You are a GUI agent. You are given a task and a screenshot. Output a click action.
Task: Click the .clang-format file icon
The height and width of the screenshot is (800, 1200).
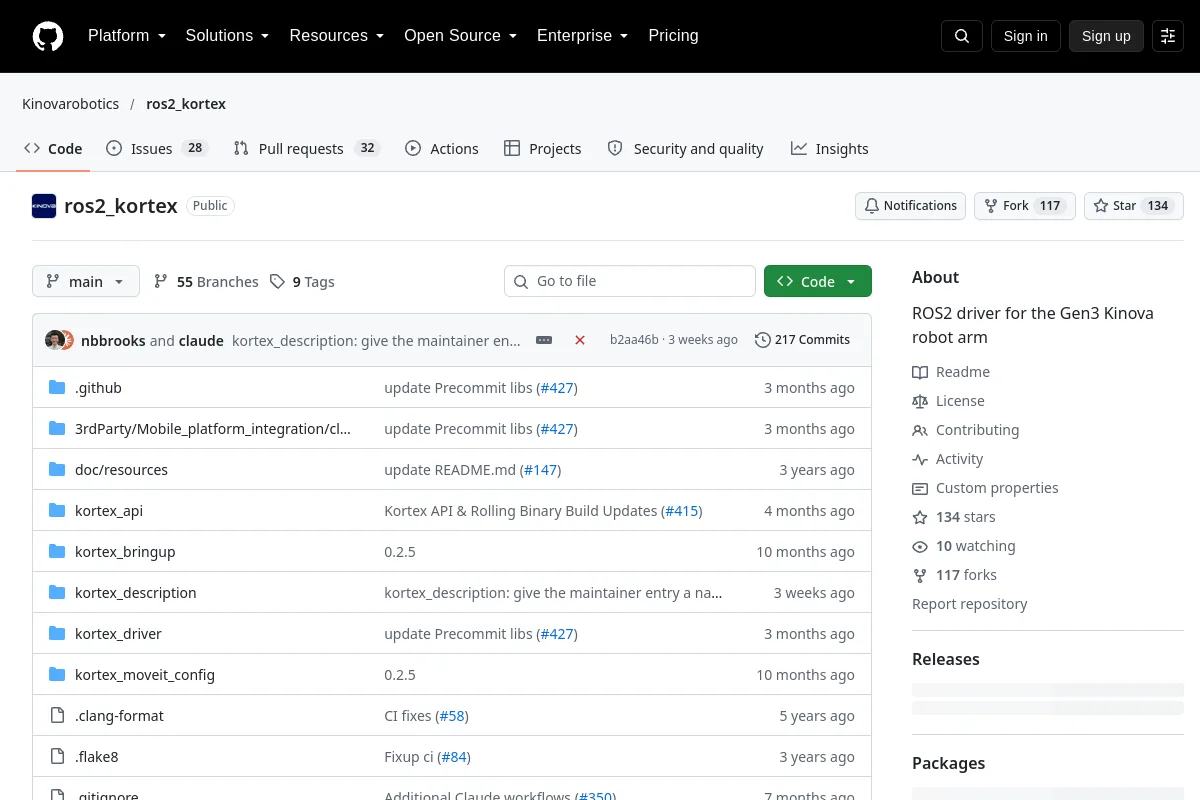point(57,716)
